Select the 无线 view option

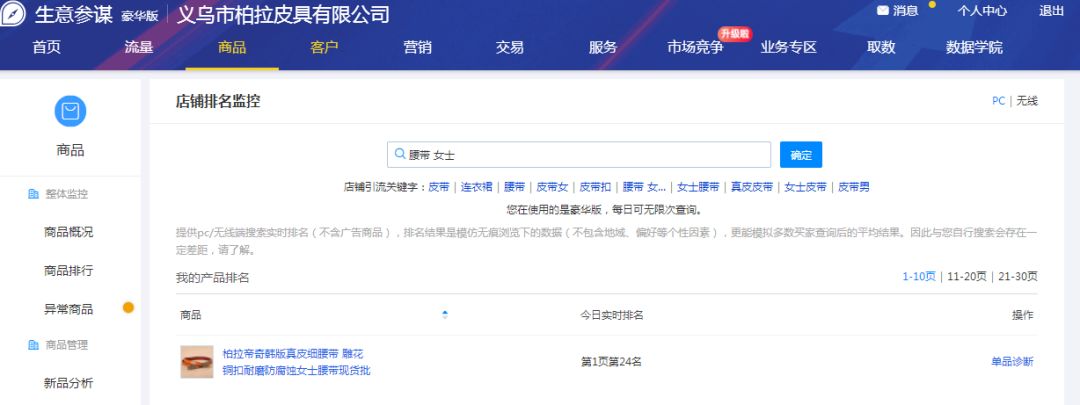[x=1027, y=101]
